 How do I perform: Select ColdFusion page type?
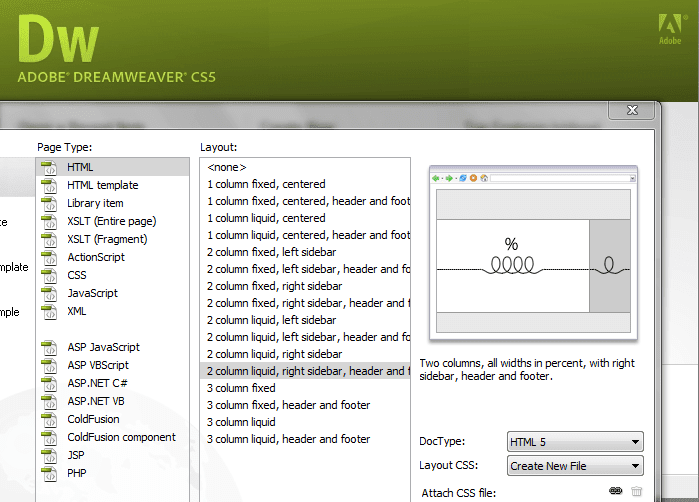(x=112, y=419)
